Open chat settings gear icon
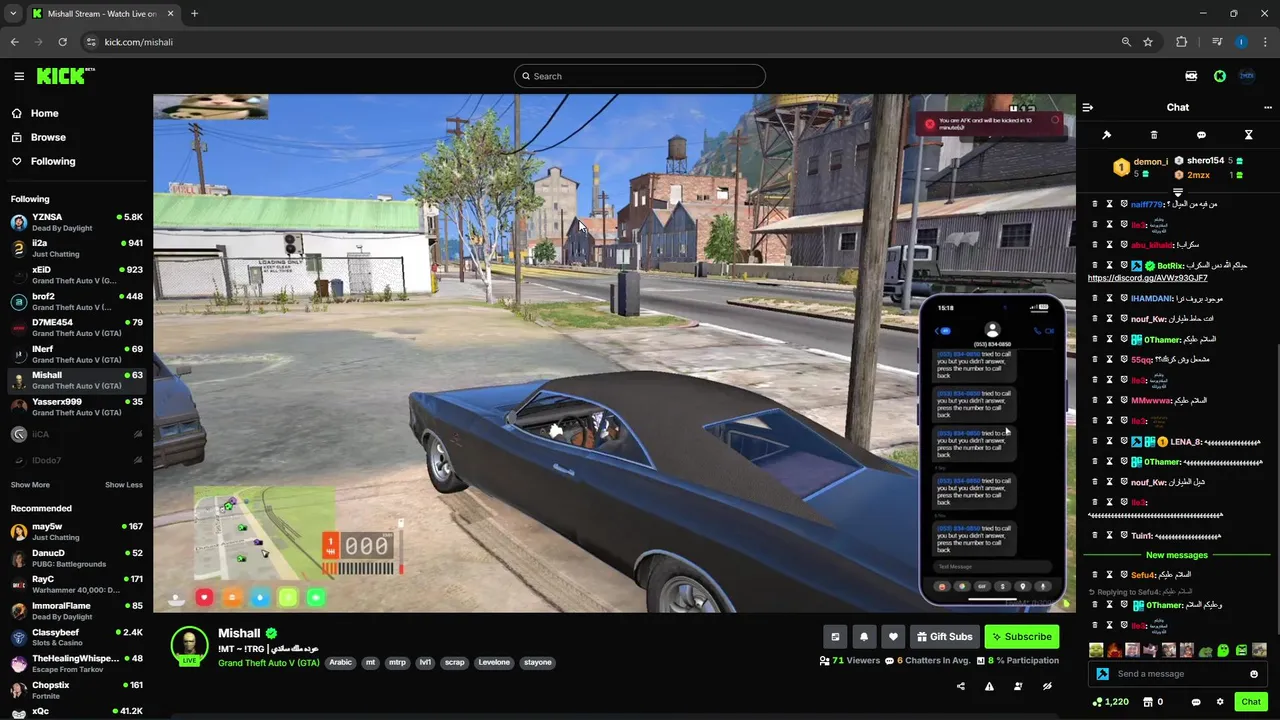The width and height of the screenshot is (1280, 720). 1220,702
